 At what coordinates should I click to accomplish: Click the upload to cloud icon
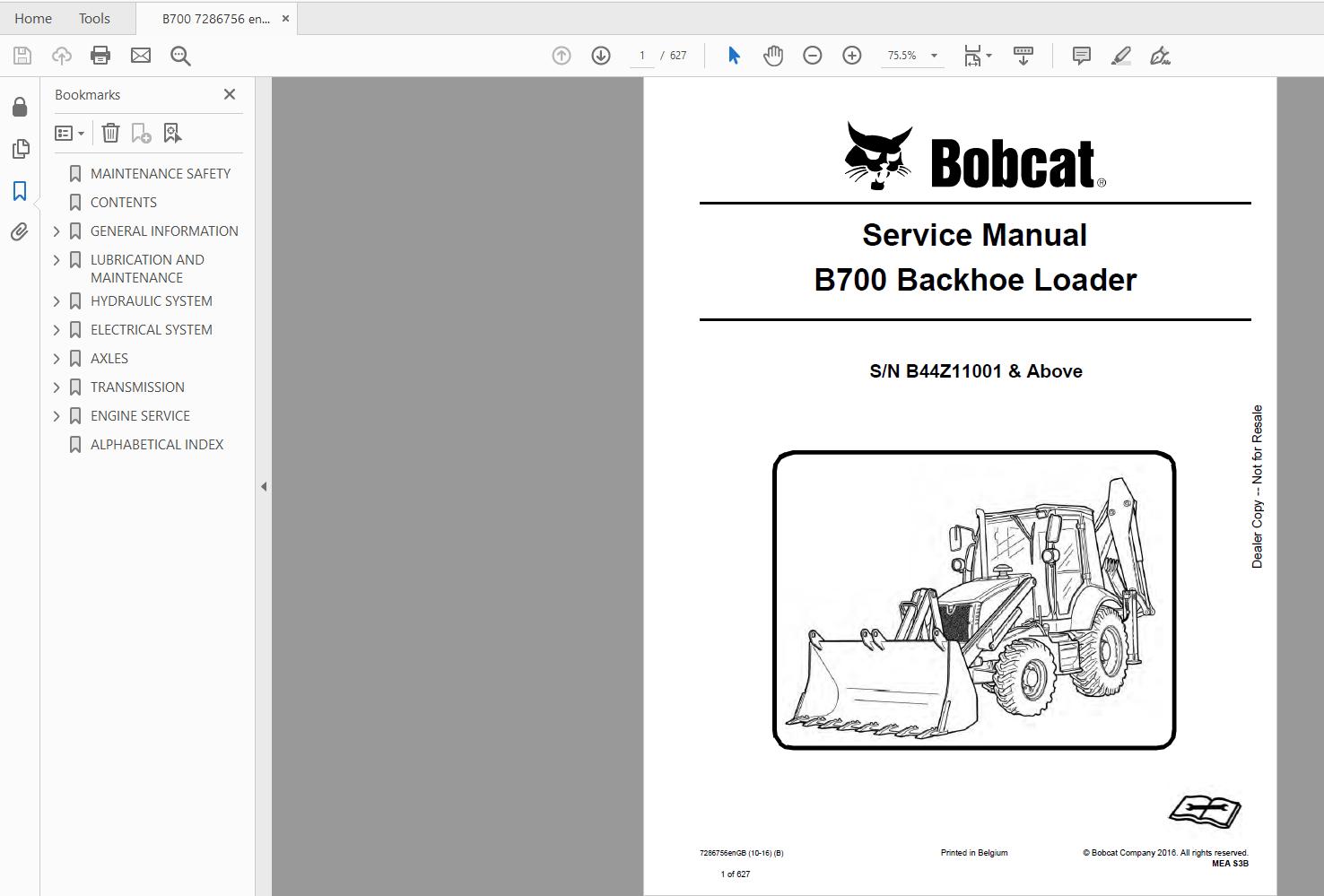62,56
